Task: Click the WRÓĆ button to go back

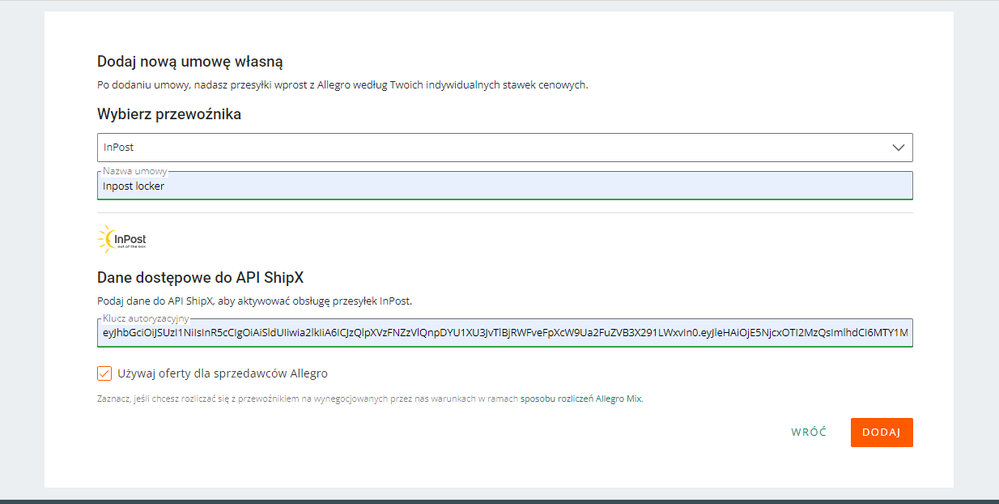Action: 808,432
